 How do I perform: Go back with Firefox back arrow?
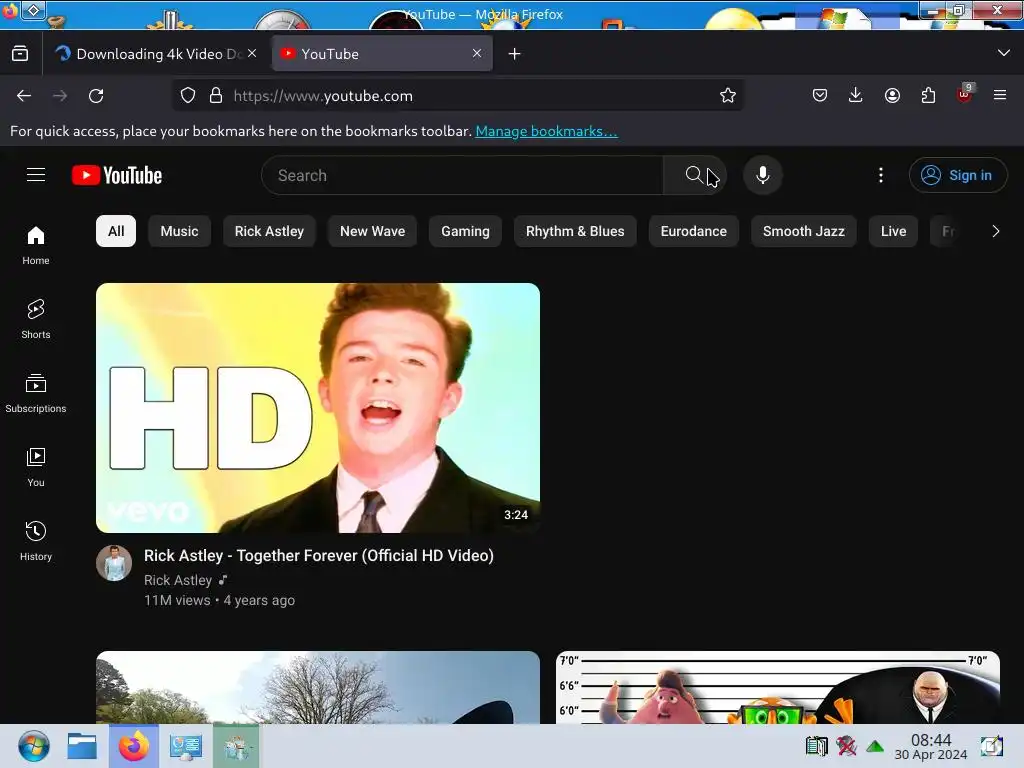[x=24, y=96]
